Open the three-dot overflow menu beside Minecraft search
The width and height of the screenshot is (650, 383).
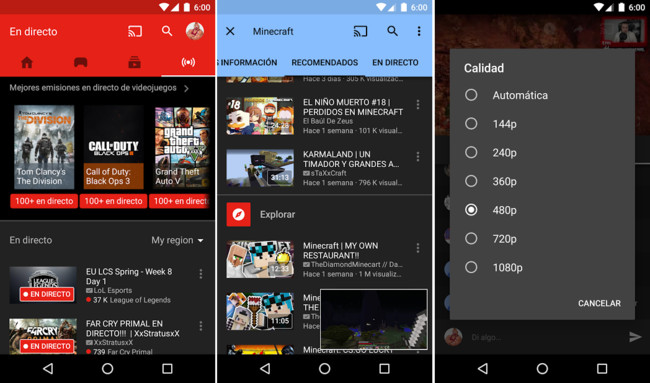pyautogui.click(x=419, y=31)
